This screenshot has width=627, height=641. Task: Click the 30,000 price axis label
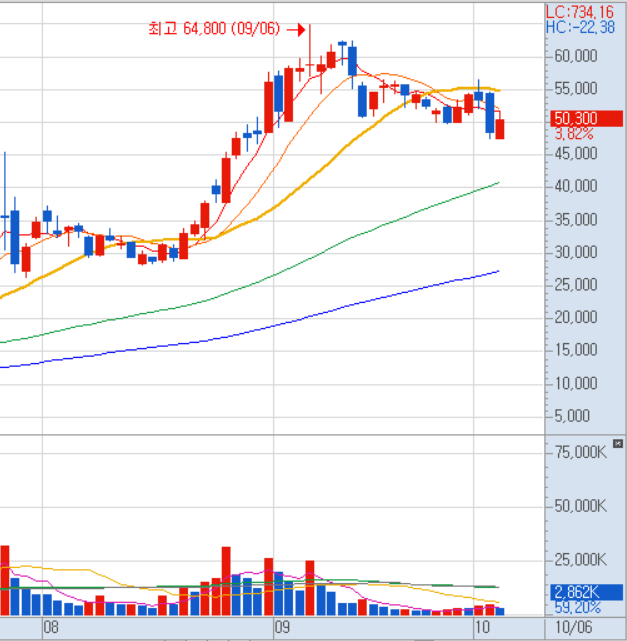(x=575, y=252)
